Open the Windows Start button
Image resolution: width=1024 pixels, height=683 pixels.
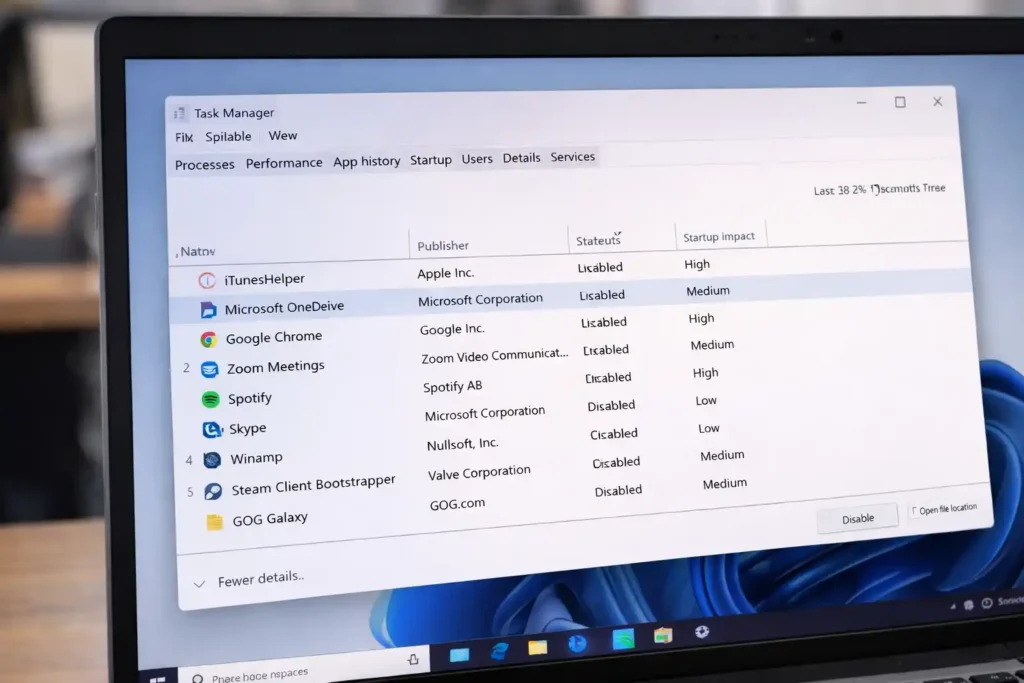point(157,679)
